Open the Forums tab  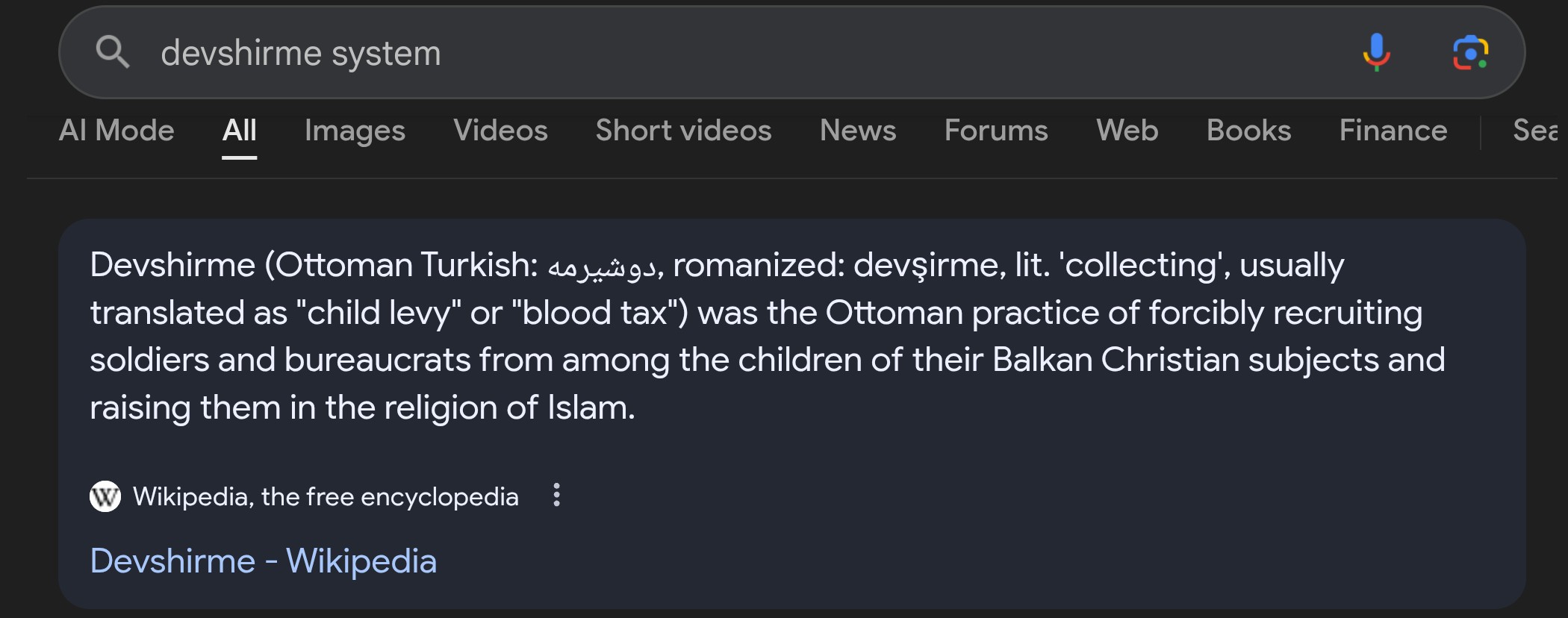click(996, 131)
